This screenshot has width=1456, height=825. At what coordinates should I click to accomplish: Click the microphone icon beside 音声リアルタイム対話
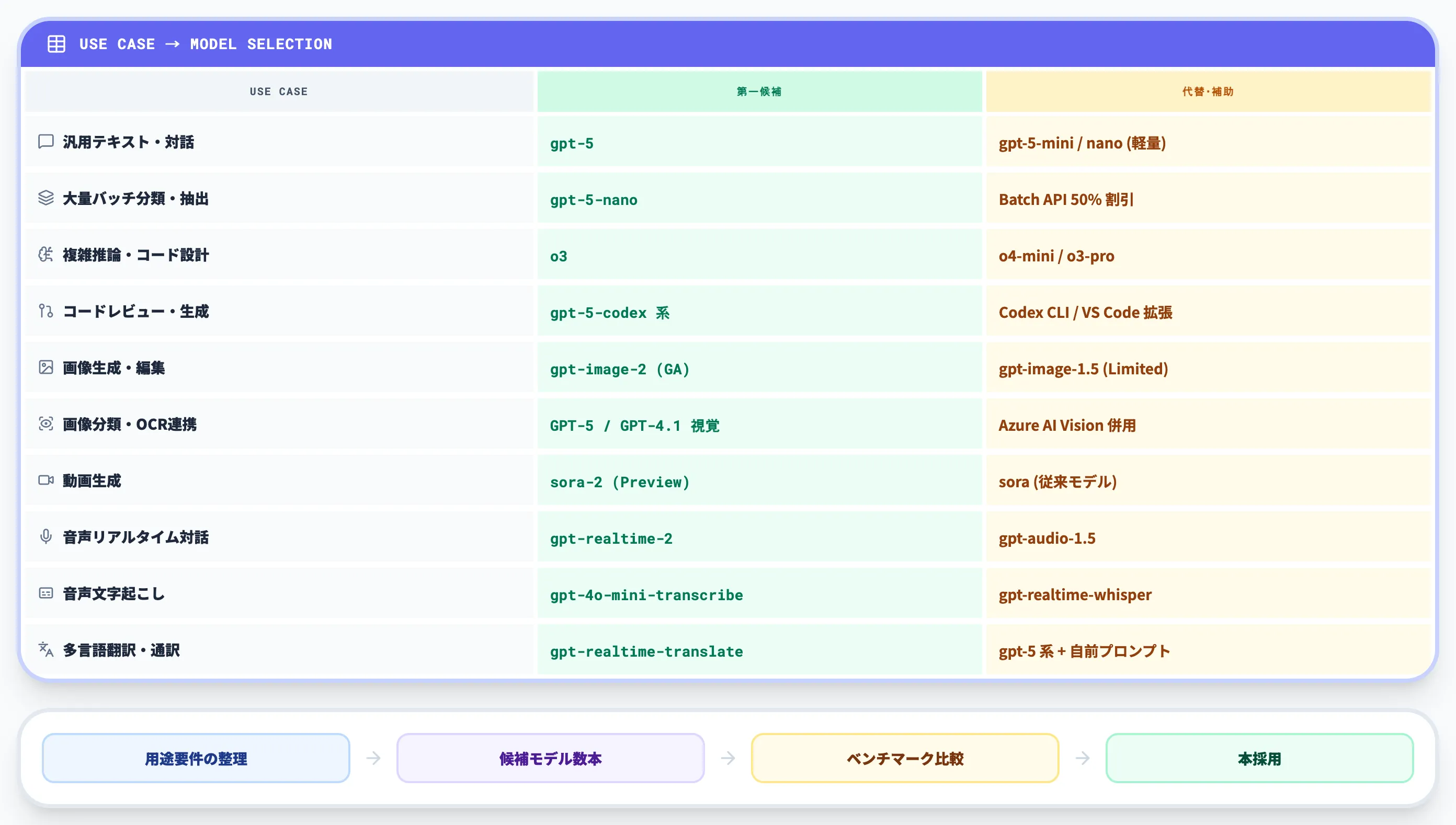point(46,536)
